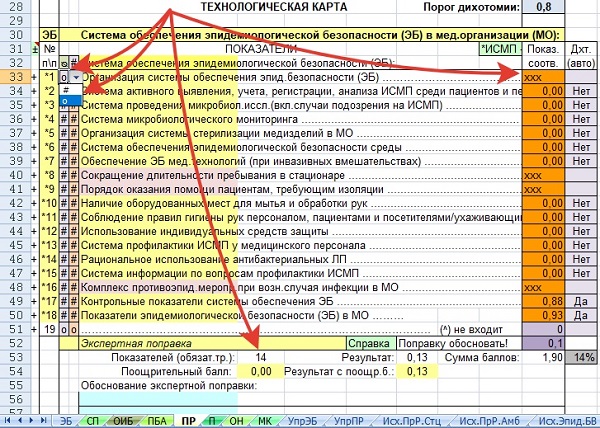Click the green *ИСМП cell link
Screen dimensions: 600x428
pyautogui.click(x=500, y=49)
